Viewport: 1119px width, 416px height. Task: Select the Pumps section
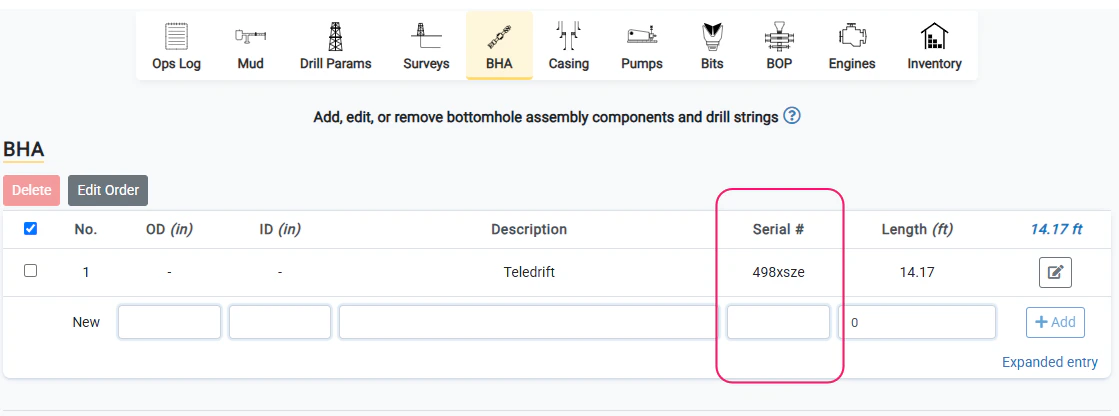coord(641,46)
